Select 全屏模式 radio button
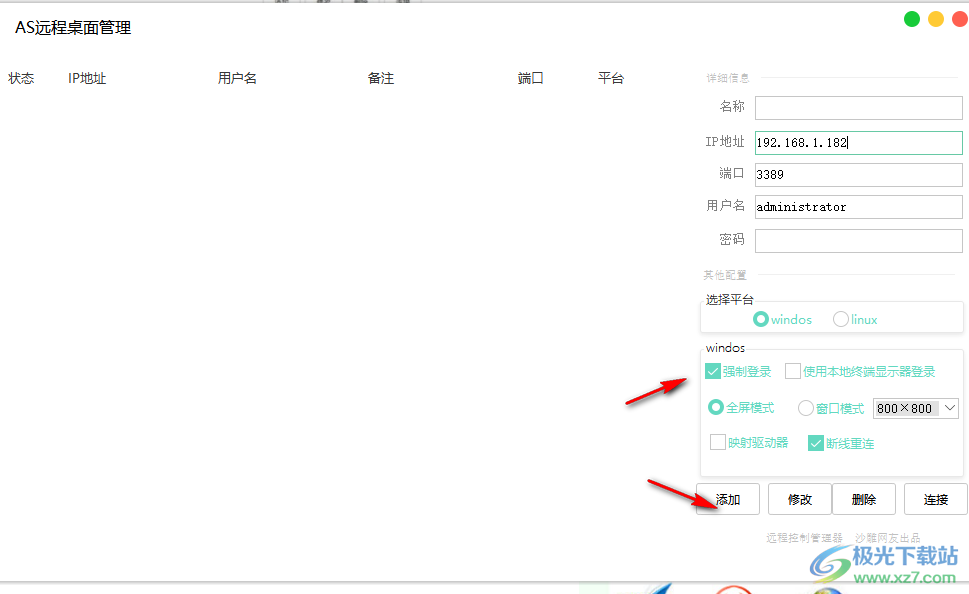 pyautogui.click(x=716, y=407)
